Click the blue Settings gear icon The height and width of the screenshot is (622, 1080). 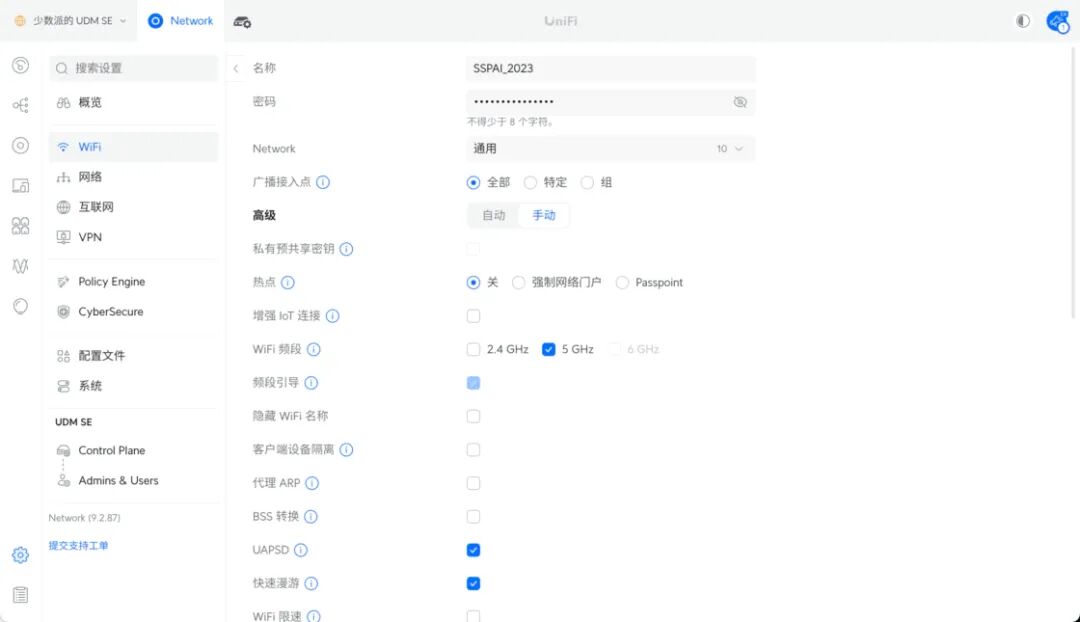[x=21, y=555]
